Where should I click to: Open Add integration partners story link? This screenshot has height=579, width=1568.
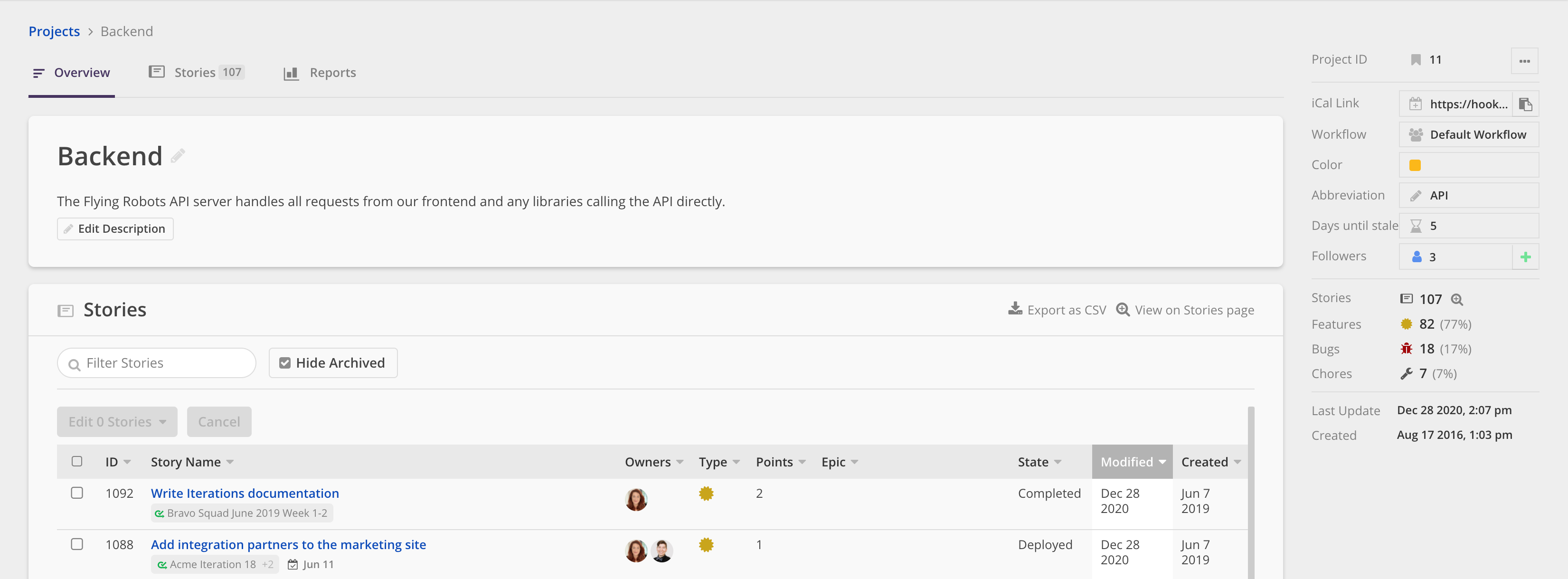288,544
